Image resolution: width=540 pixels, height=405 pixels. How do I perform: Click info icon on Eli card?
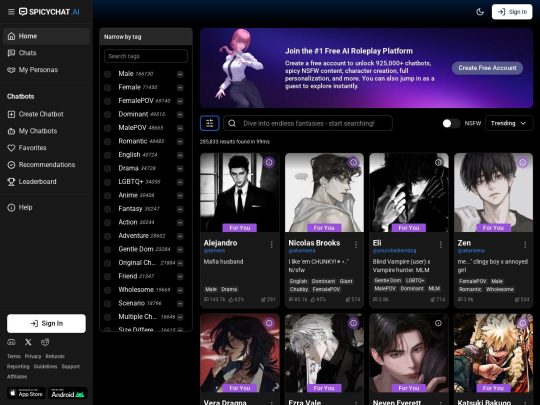(438, 162)
